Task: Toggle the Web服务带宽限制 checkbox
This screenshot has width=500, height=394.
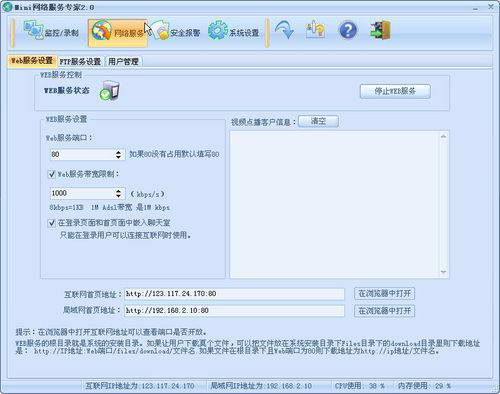Action: 52,174
